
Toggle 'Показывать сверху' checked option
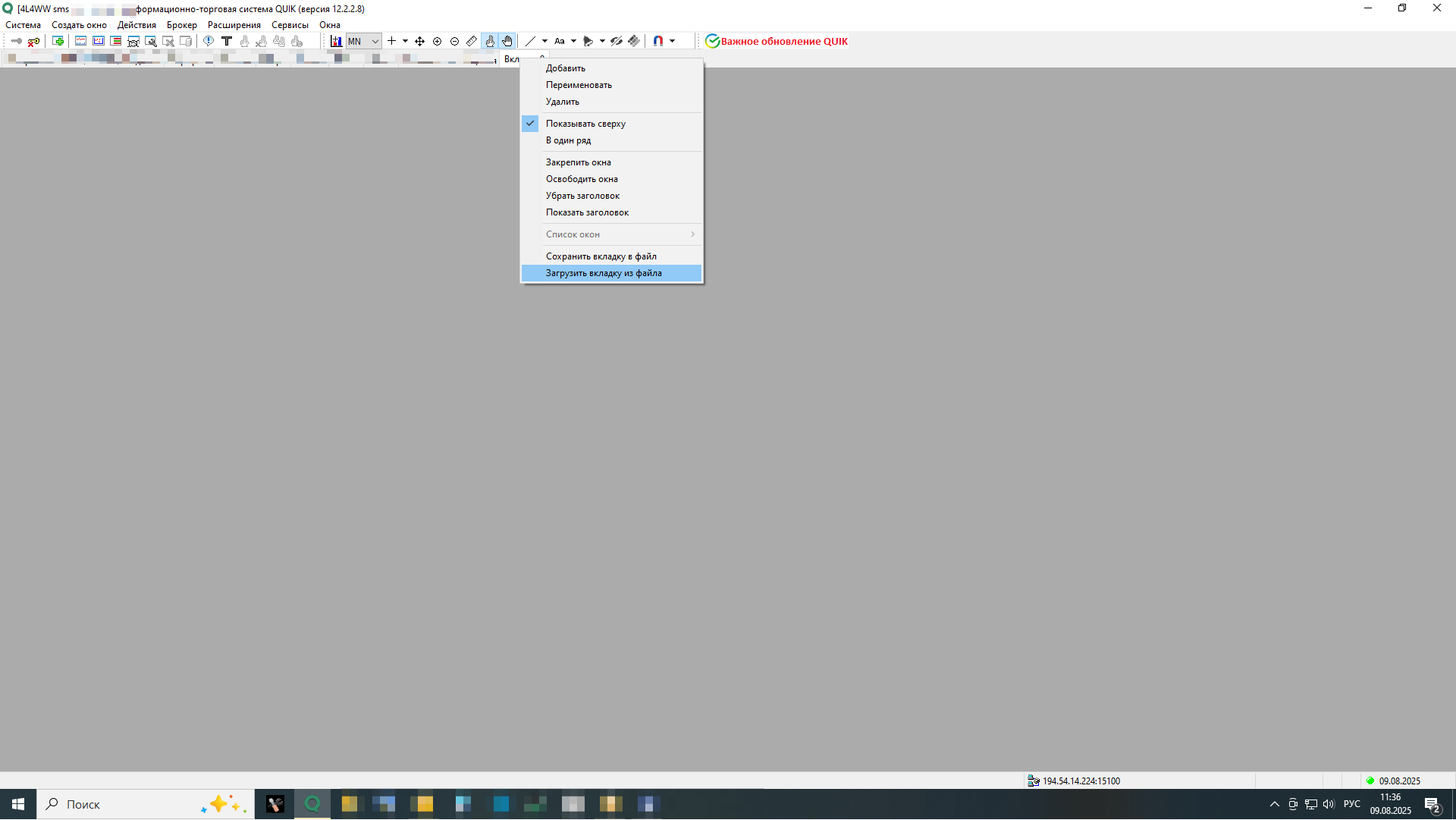click(x=585, y=124)
